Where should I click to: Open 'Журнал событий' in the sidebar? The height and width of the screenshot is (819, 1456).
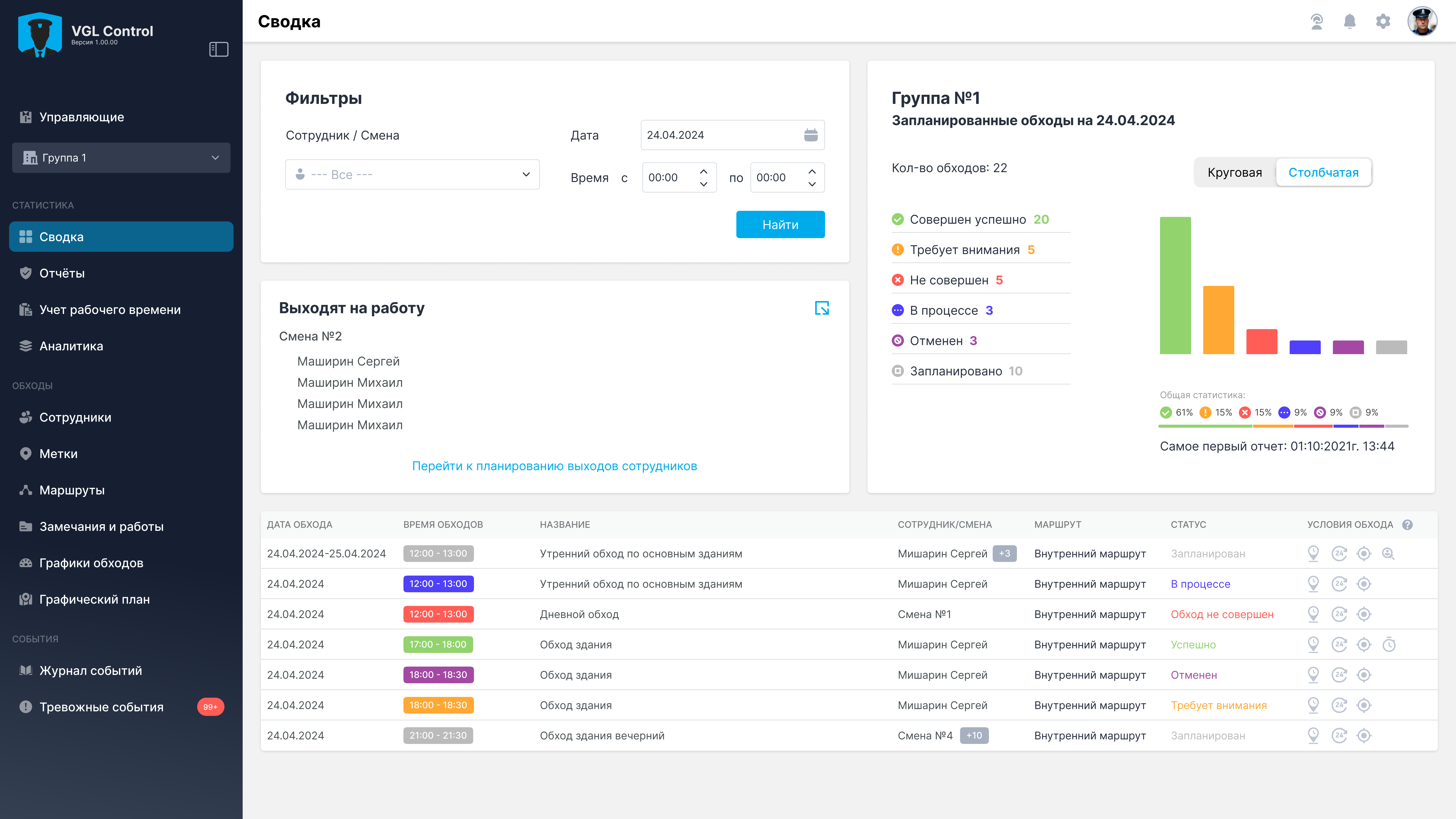pyautogui.click(x=121, y=671)
